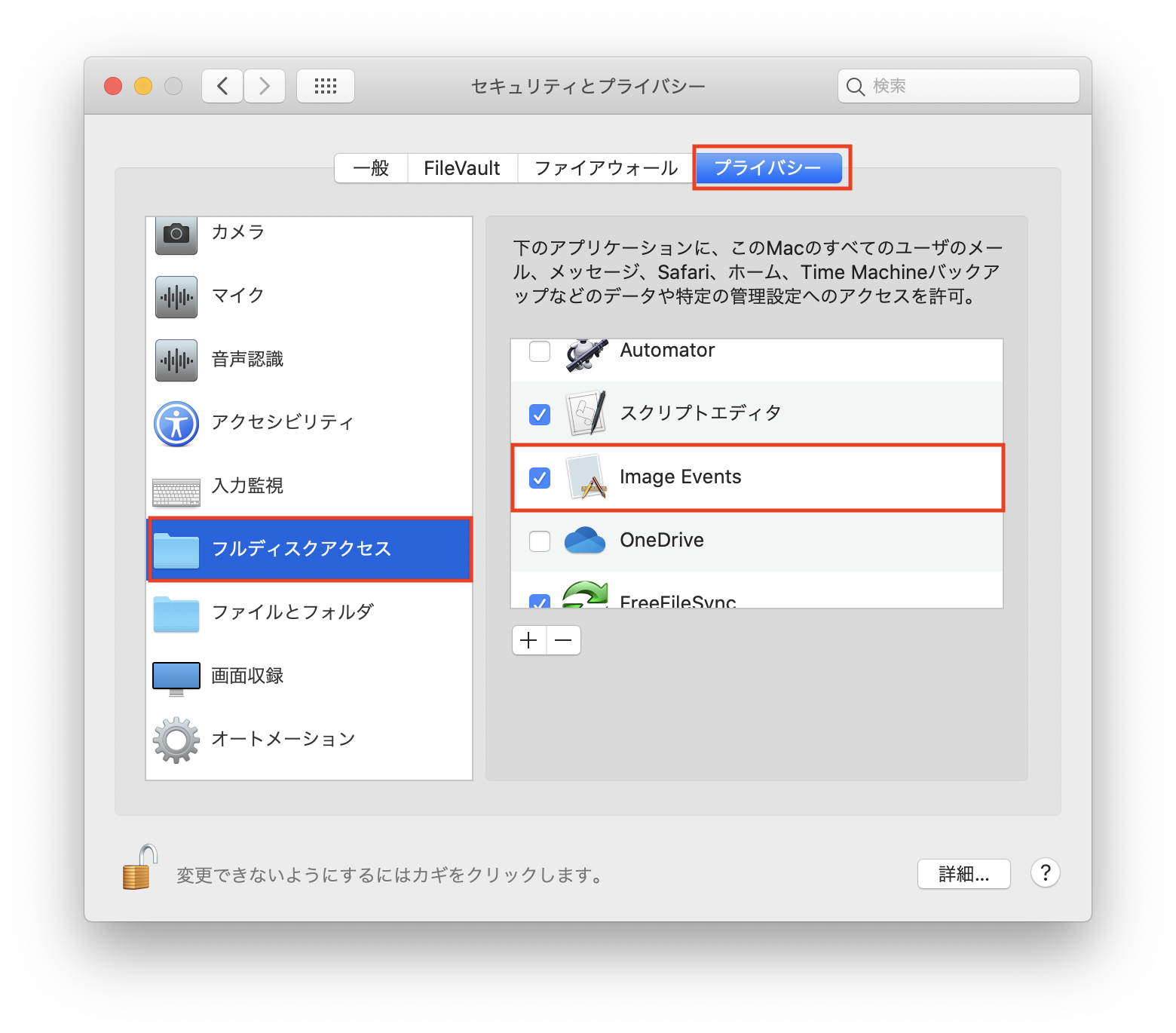
Task: Uncheck the Image Events checkbox
Action: (540, 478)
